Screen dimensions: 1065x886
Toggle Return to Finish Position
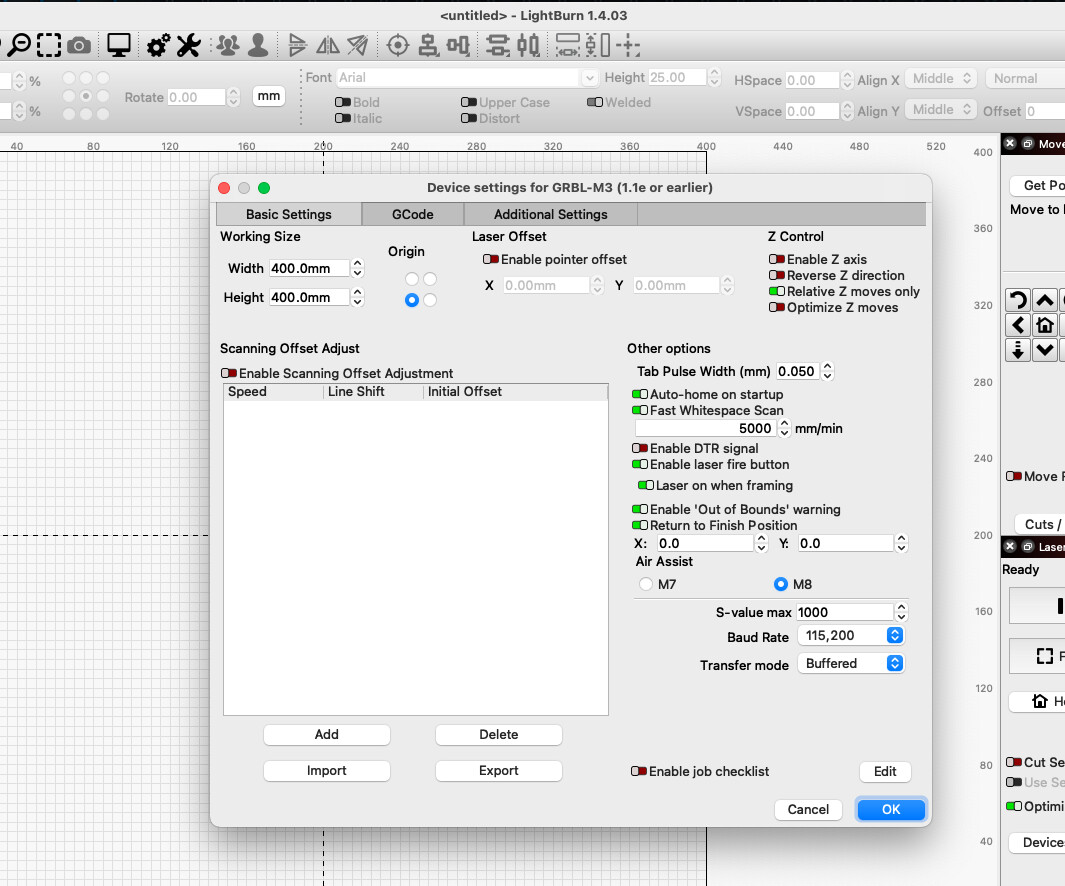point(640,525)
